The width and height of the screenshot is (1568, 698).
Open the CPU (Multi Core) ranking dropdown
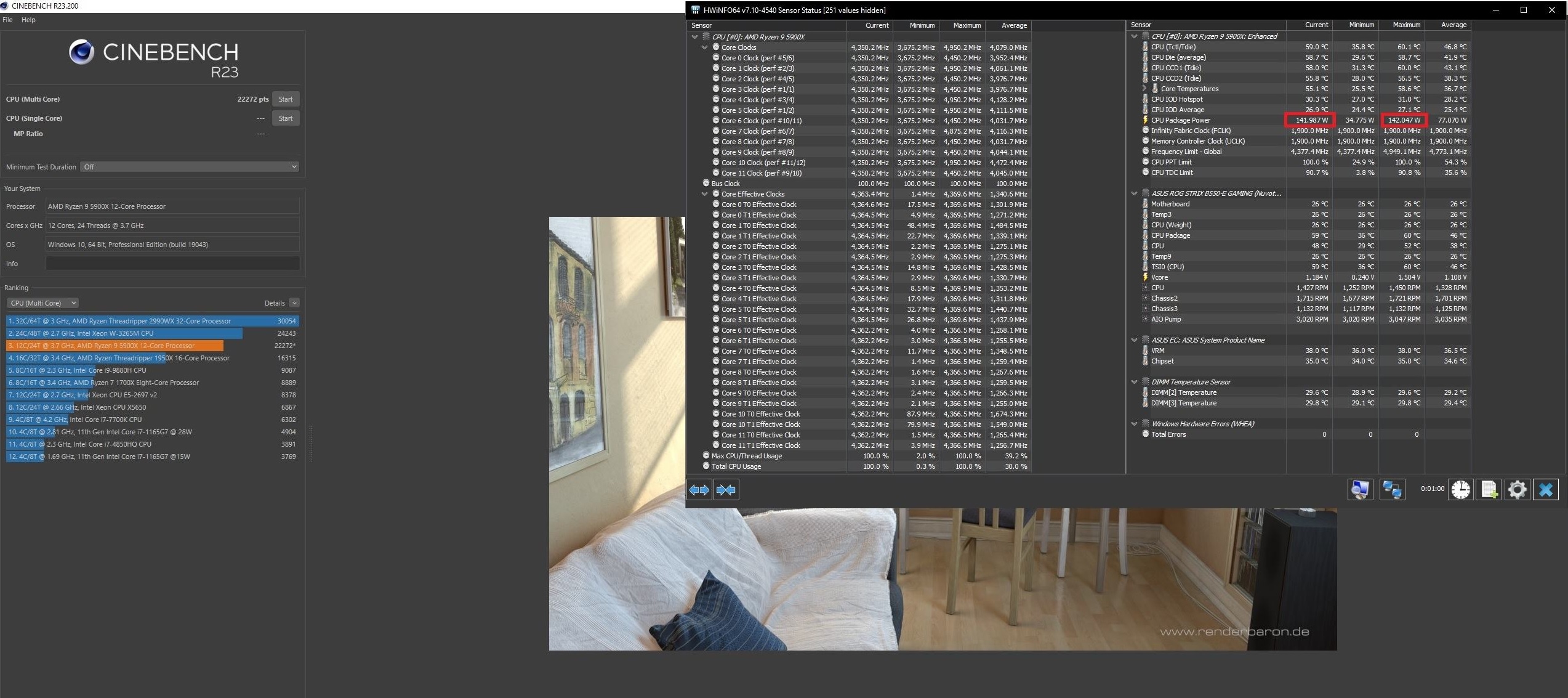click(x=42, y=303)
